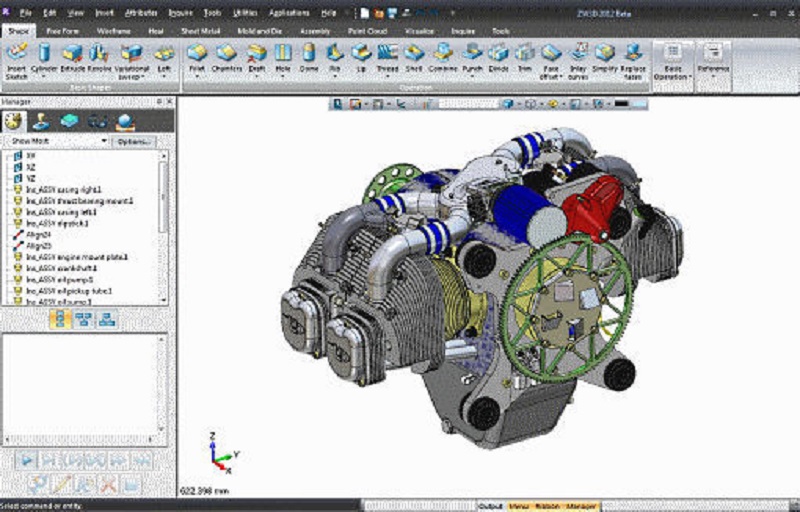Image resolution: width=800 pixels, height=512 pixels.
Task: Apply the Fillet tool
Action: [x=197, y=57]
